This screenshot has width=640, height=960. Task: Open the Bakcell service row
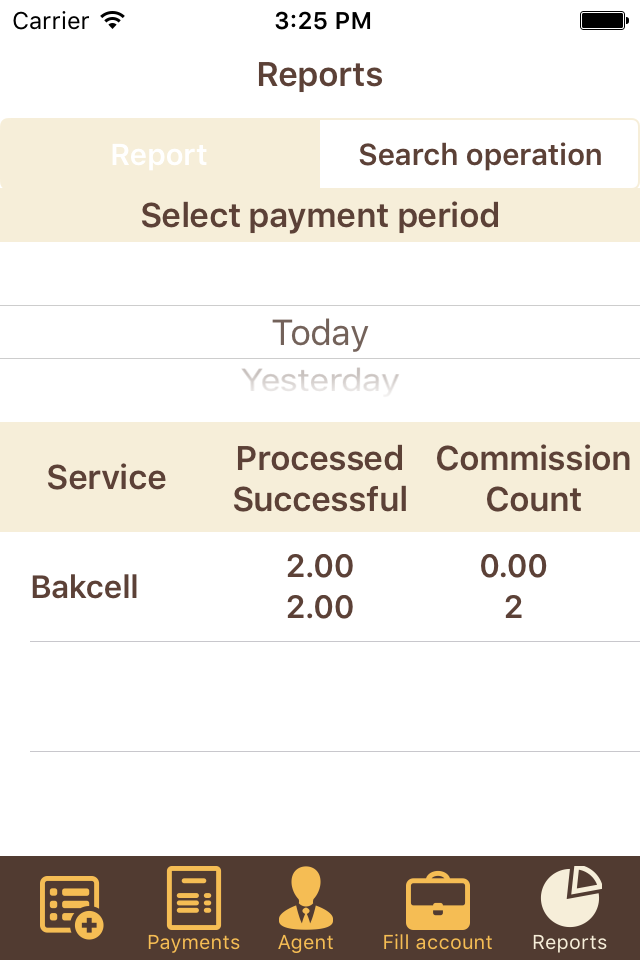click(85, 587)
